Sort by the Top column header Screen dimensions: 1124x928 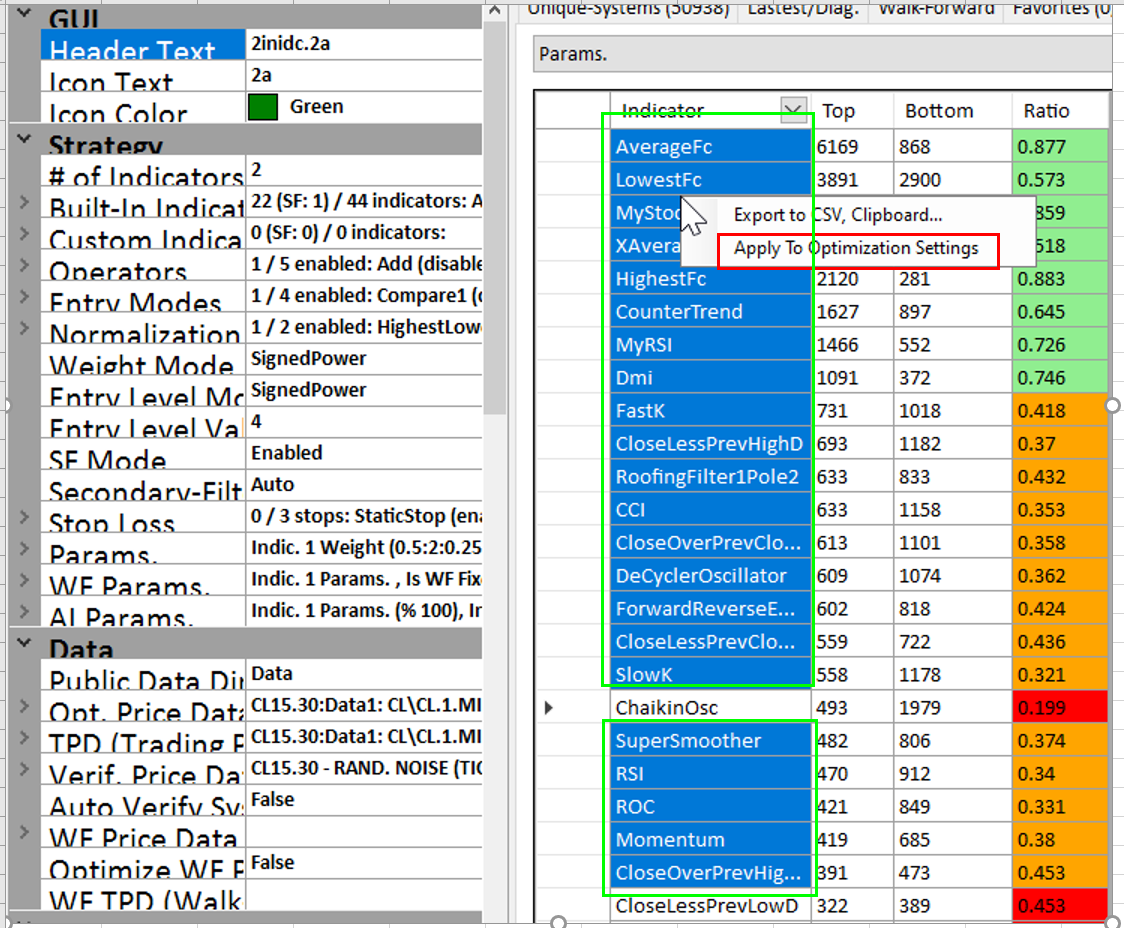coord(838,111)
